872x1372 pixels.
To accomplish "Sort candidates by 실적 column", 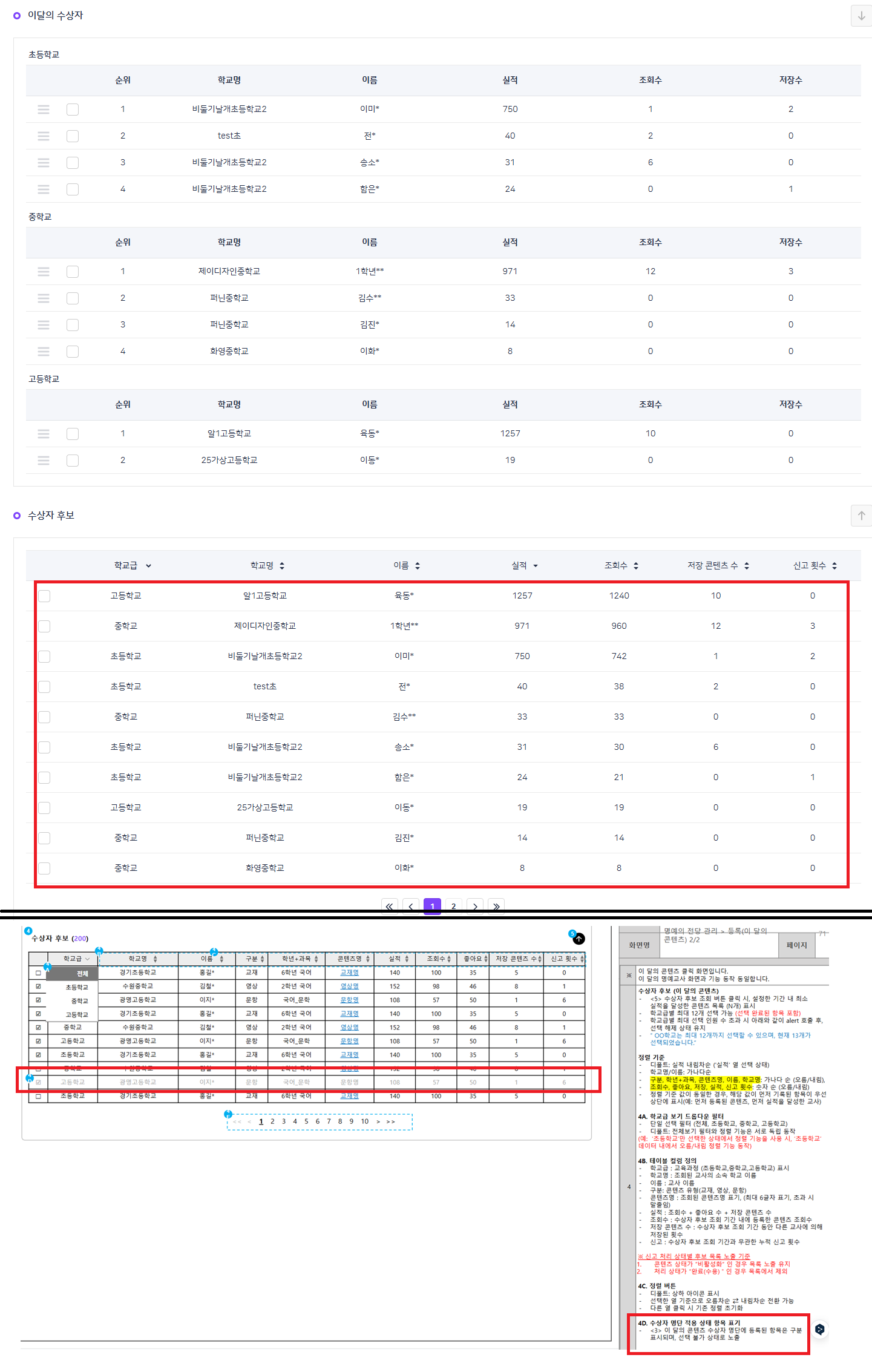I will (536, 566).
